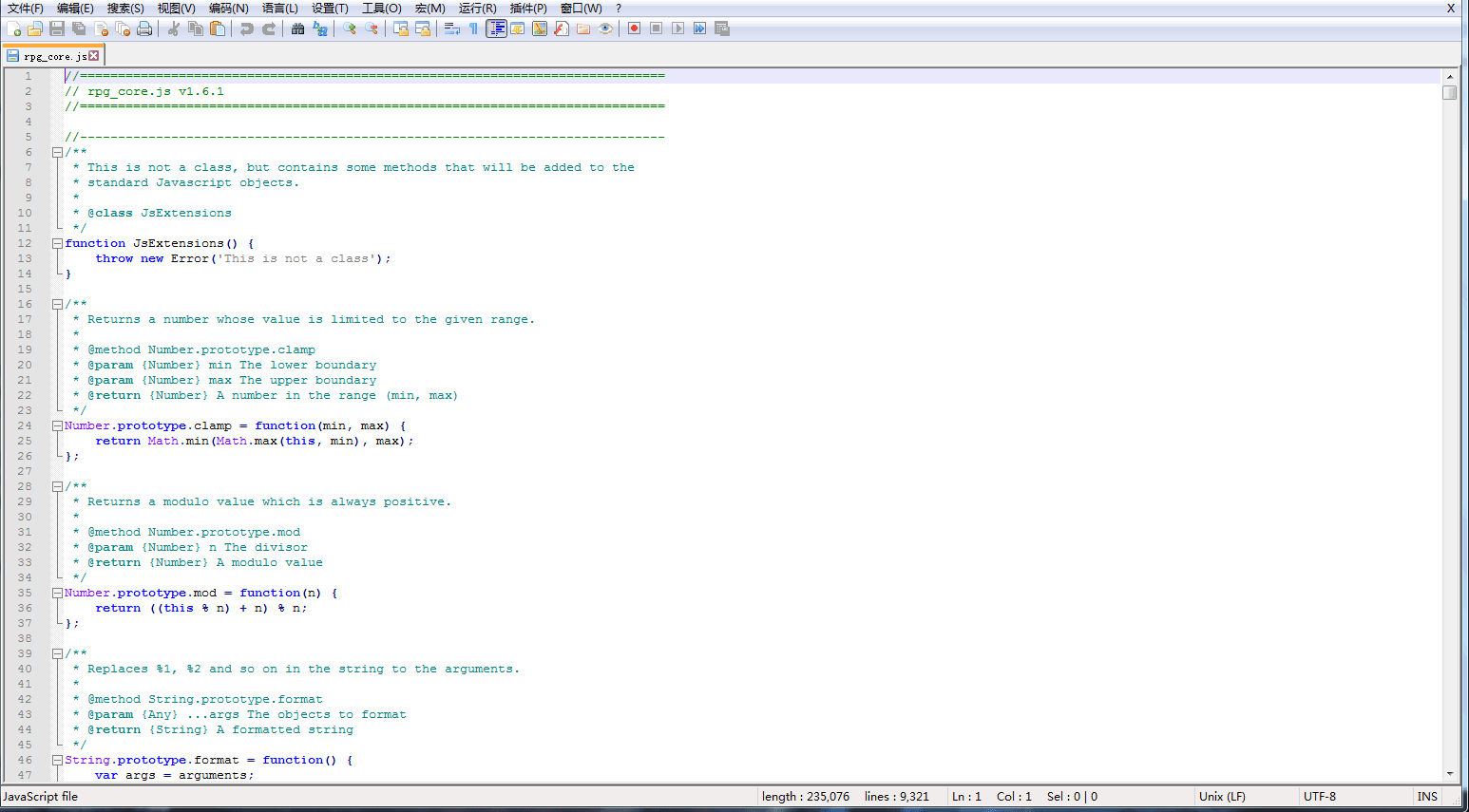Click the vertical scrollbar thumb

coord(1449,93)
